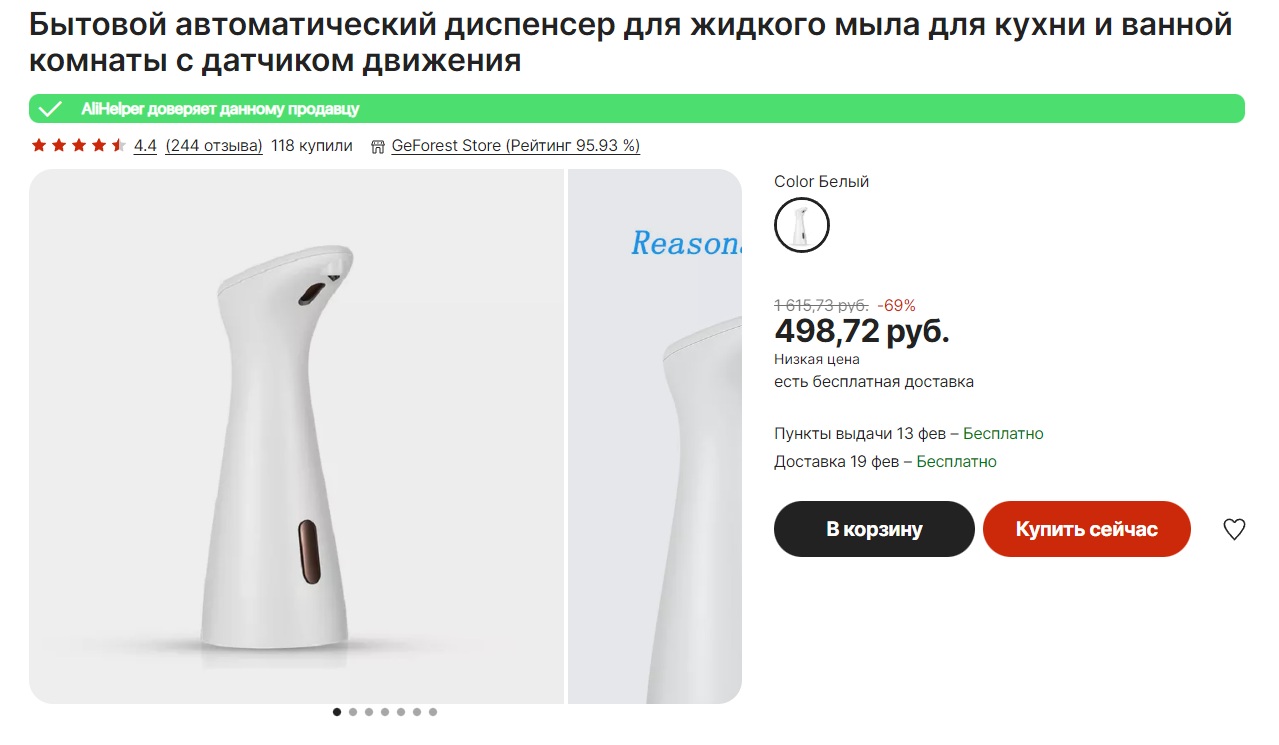Add product to wishlist with heart icon
Image resolution: width=1279 pixels, height=745 pixels.
click(1234, 529)
